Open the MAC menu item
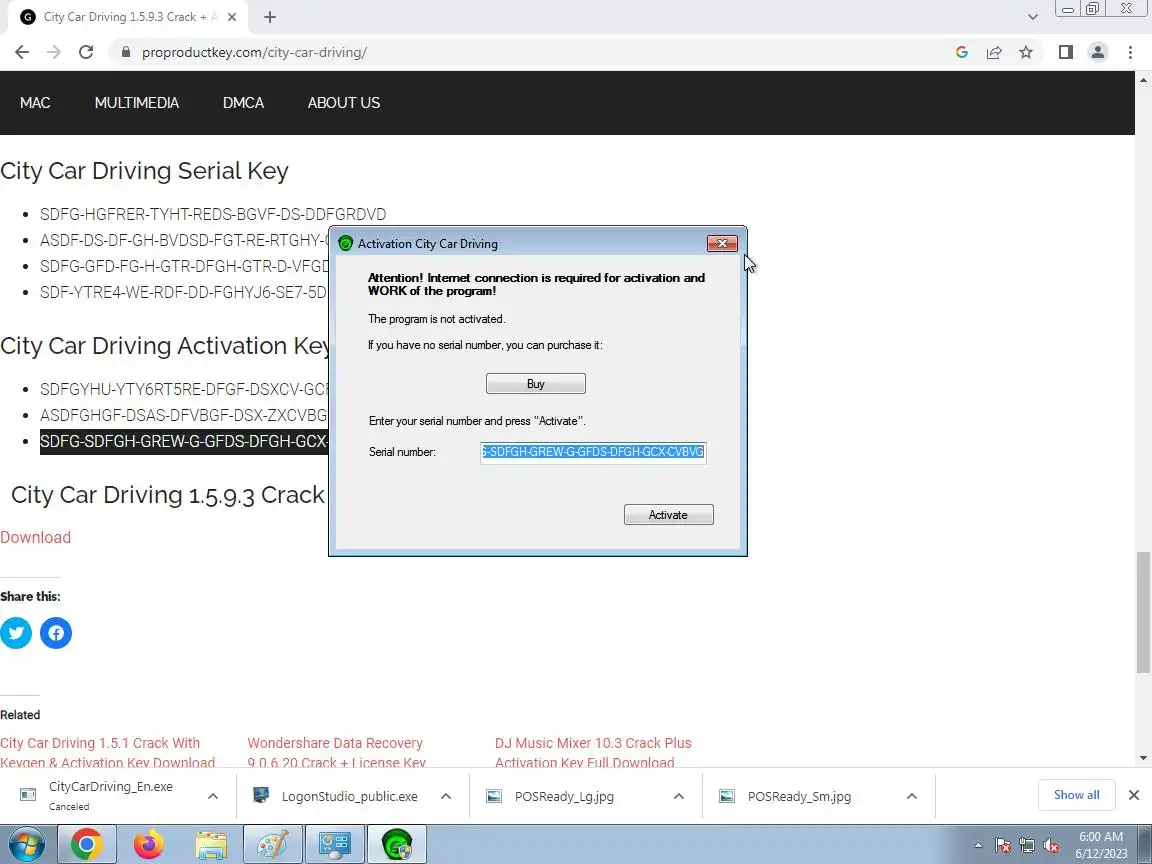The height and width of the screenshot is (864, 1152). [x=35, y=103]
